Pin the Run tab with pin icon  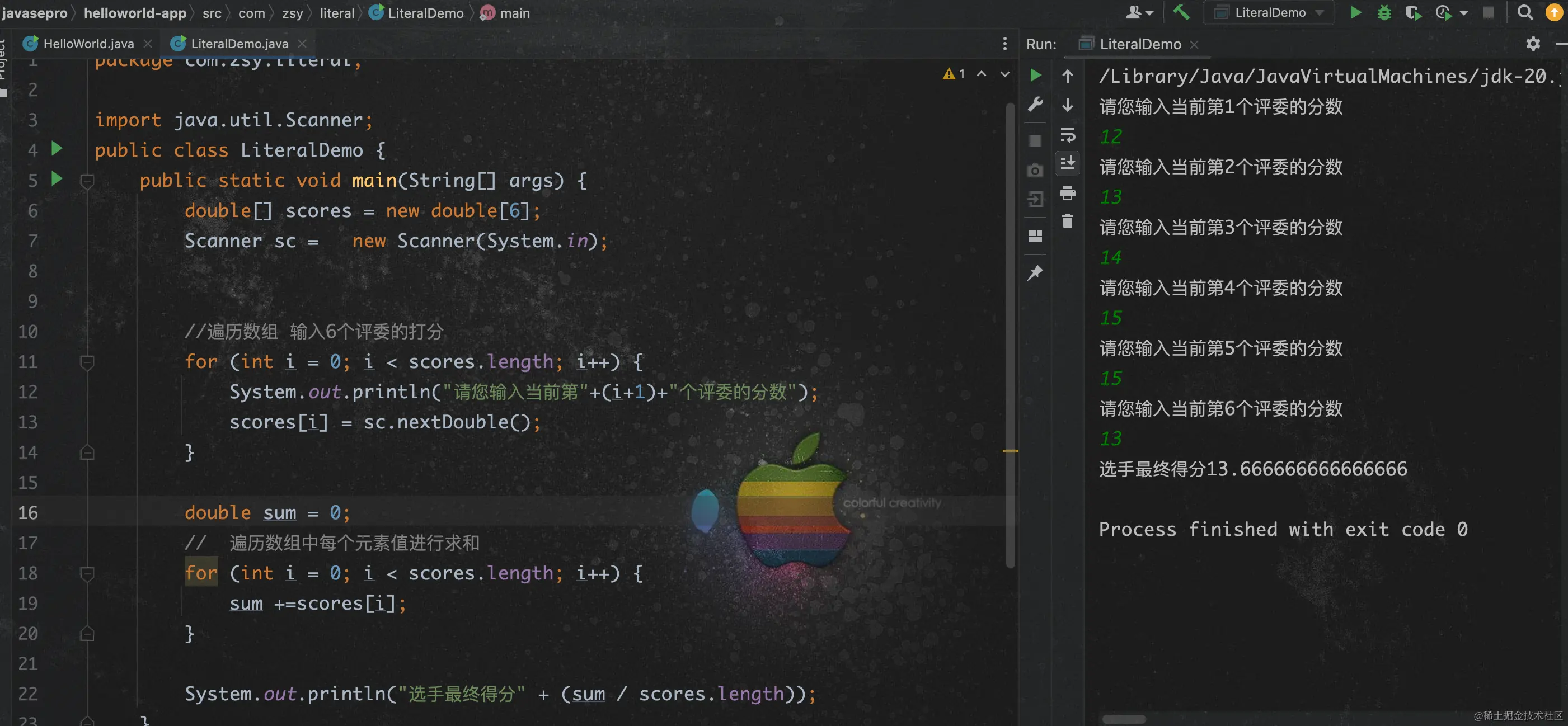pyautogui.click(x=1035, y=272)
